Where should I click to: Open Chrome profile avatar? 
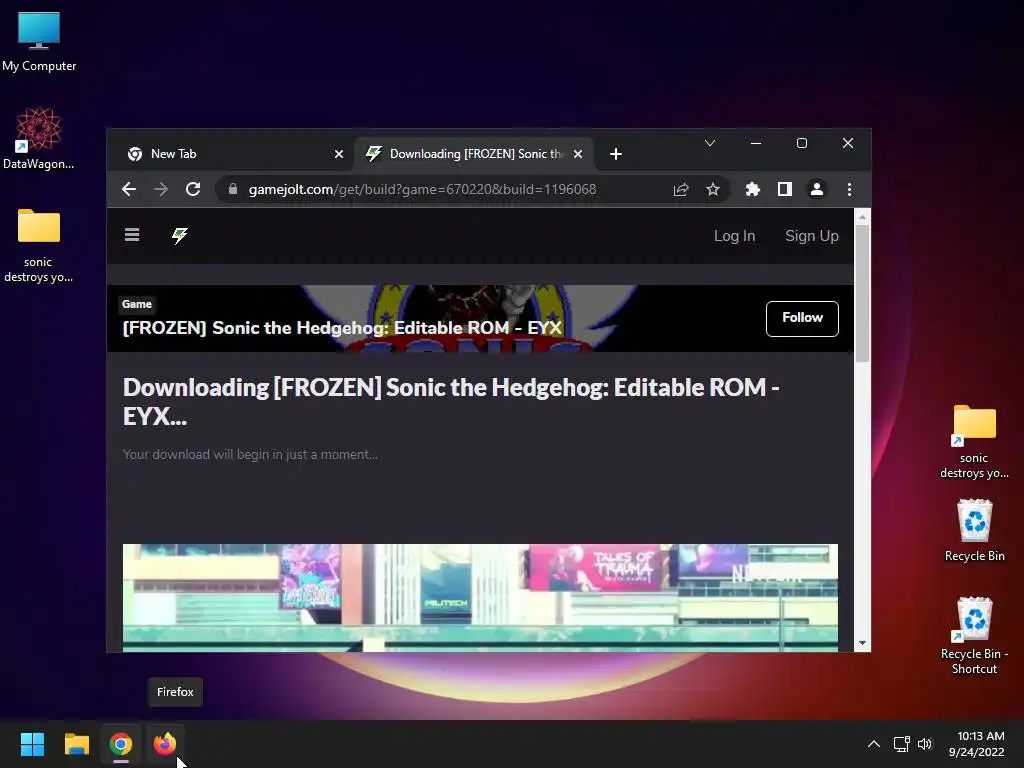click(816, 189)
